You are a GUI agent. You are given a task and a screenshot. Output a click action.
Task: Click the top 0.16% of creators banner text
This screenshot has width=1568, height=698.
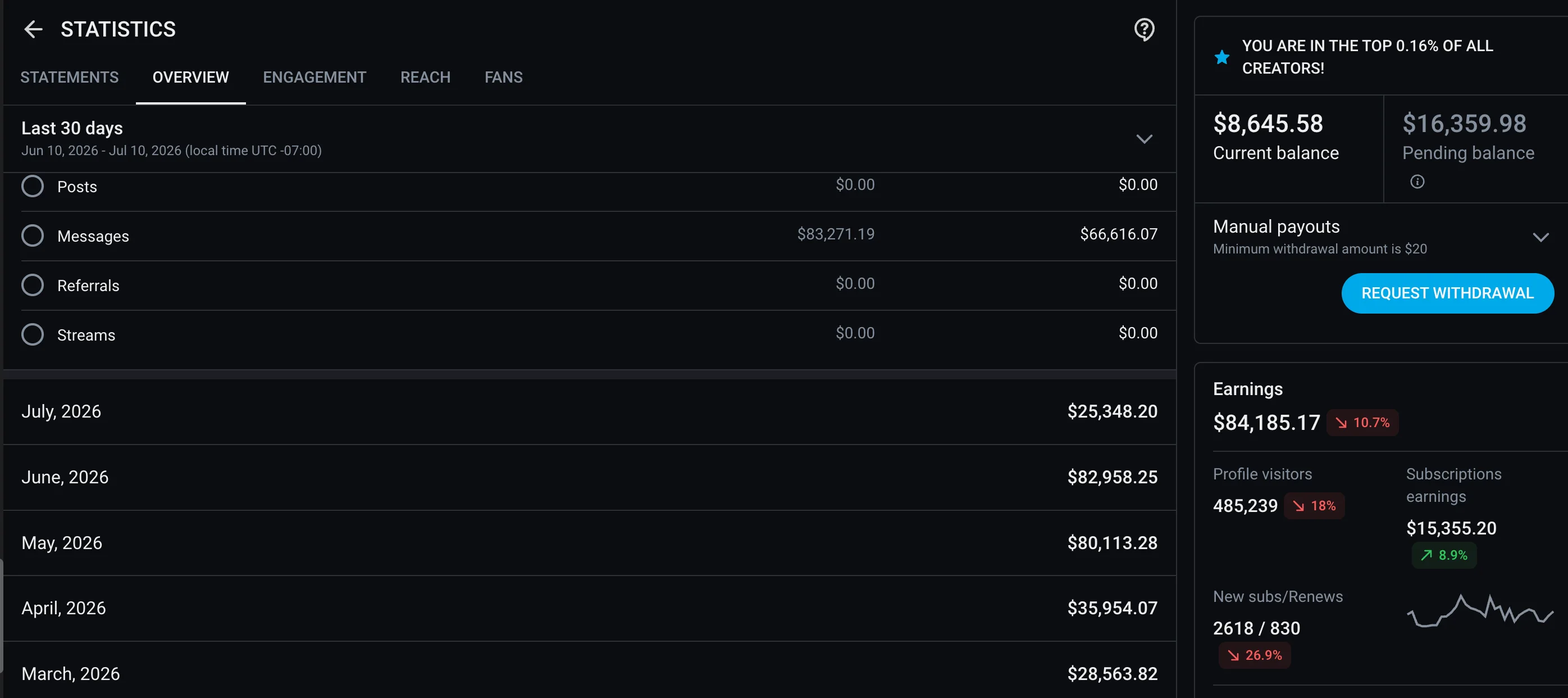[x=1367, y=57]
